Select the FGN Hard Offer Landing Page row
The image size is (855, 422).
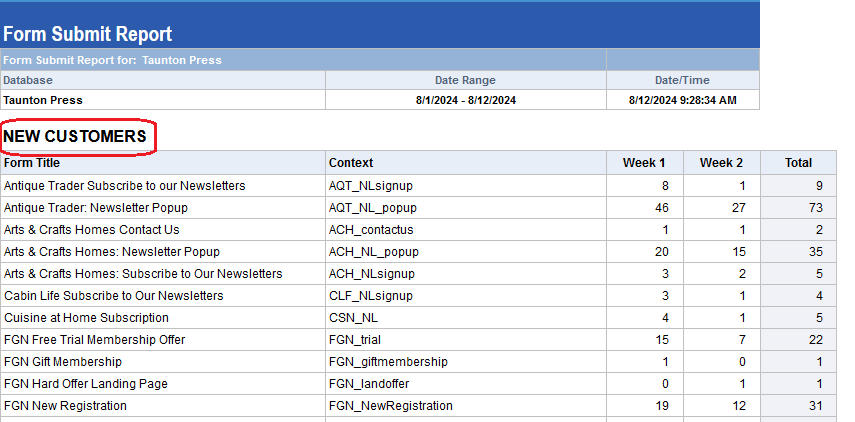(x=86, y=384)
